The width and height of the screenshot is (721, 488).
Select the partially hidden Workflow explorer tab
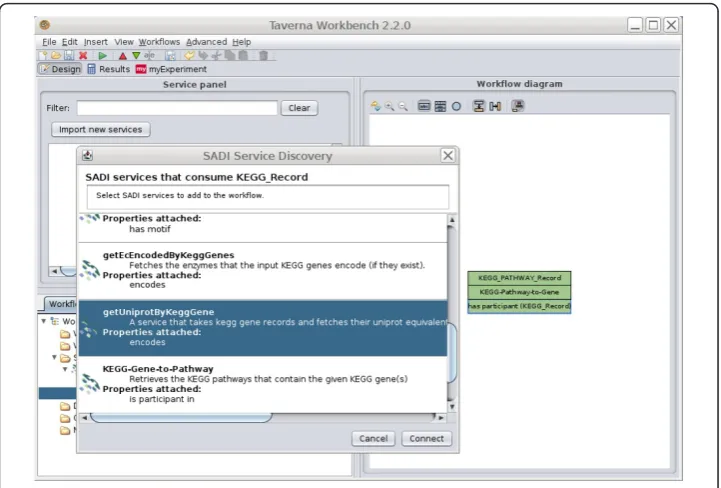[x=60, y=304]
